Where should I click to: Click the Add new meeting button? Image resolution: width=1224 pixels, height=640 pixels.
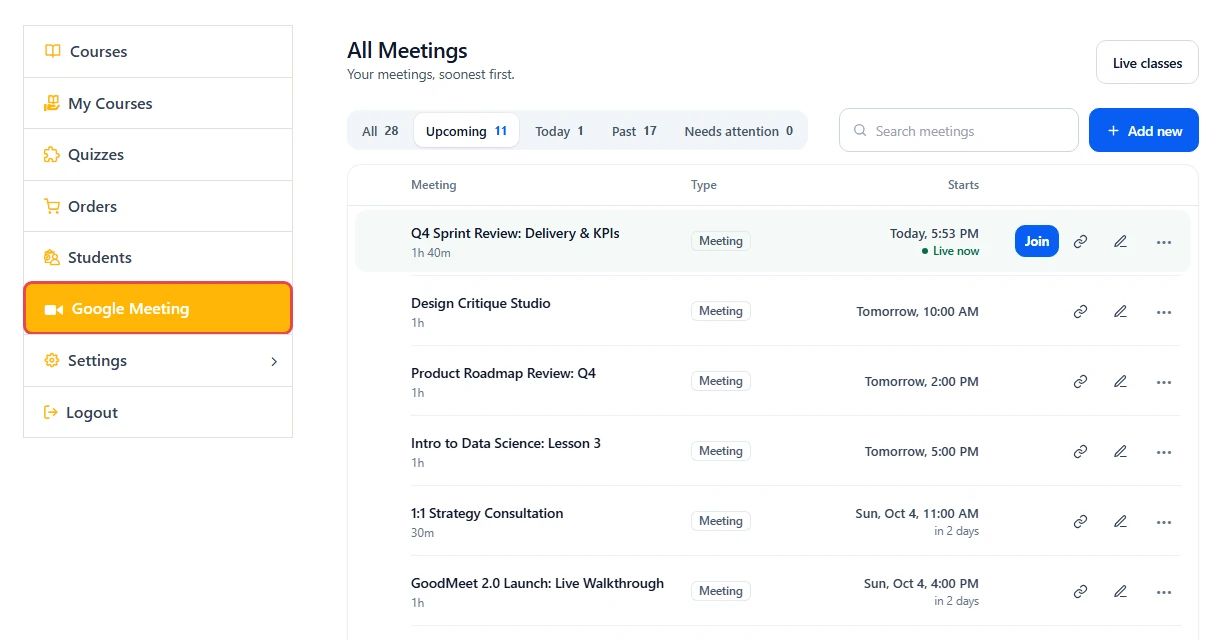(1144, 131)
